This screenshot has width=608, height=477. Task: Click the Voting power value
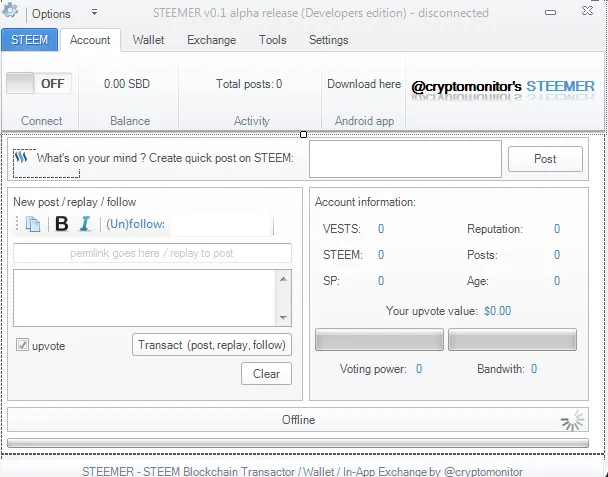click(419, 369)
